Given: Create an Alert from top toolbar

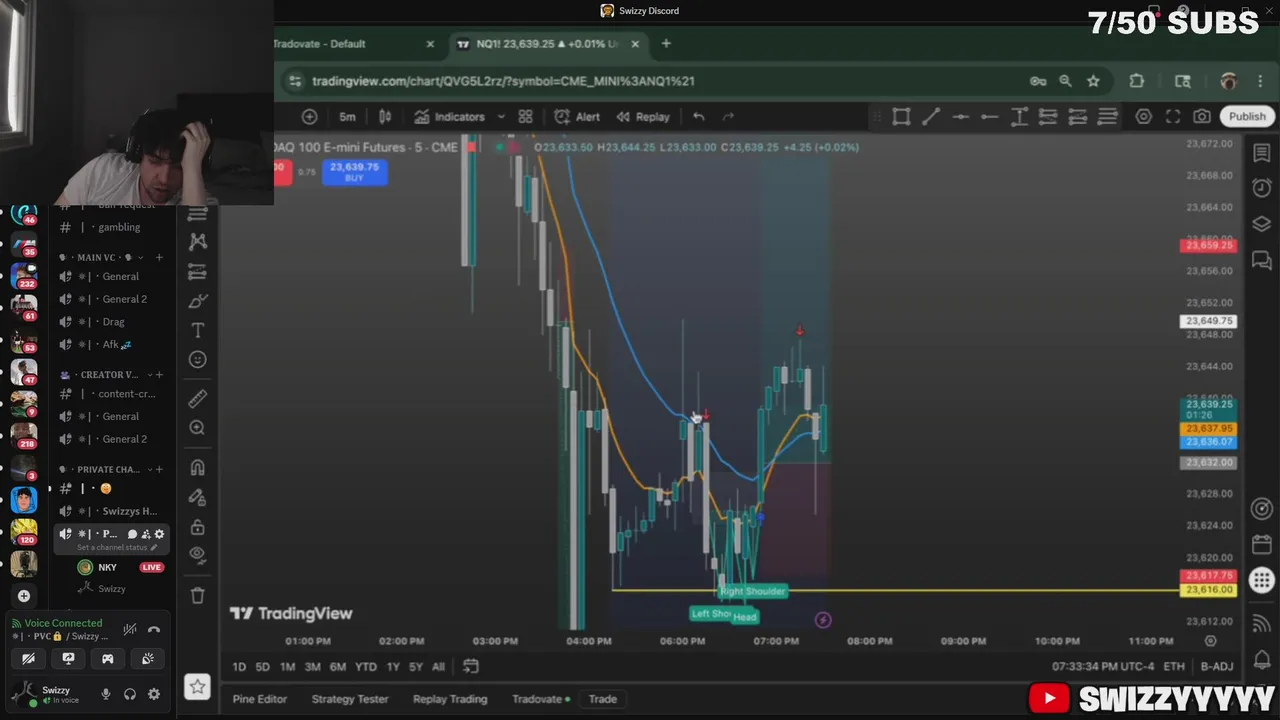Looking at the screenshot, I should 577,117.
